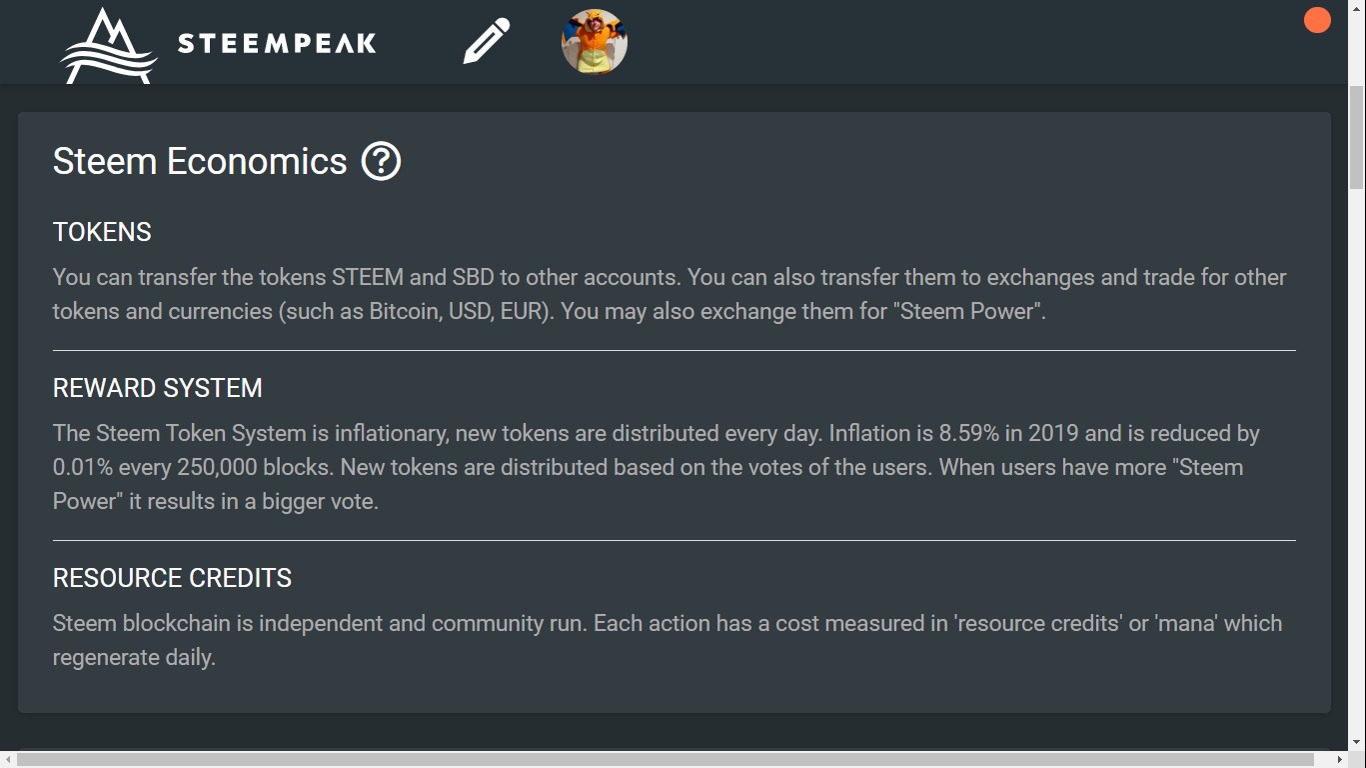
Task: Click the REWARD SYSTEM section heading
Action: (x=157, y=388)
